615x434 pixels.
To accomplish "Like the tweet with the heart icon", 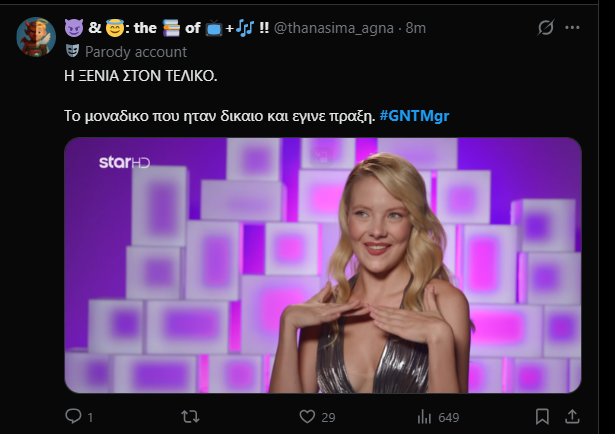I will point(309,416).
